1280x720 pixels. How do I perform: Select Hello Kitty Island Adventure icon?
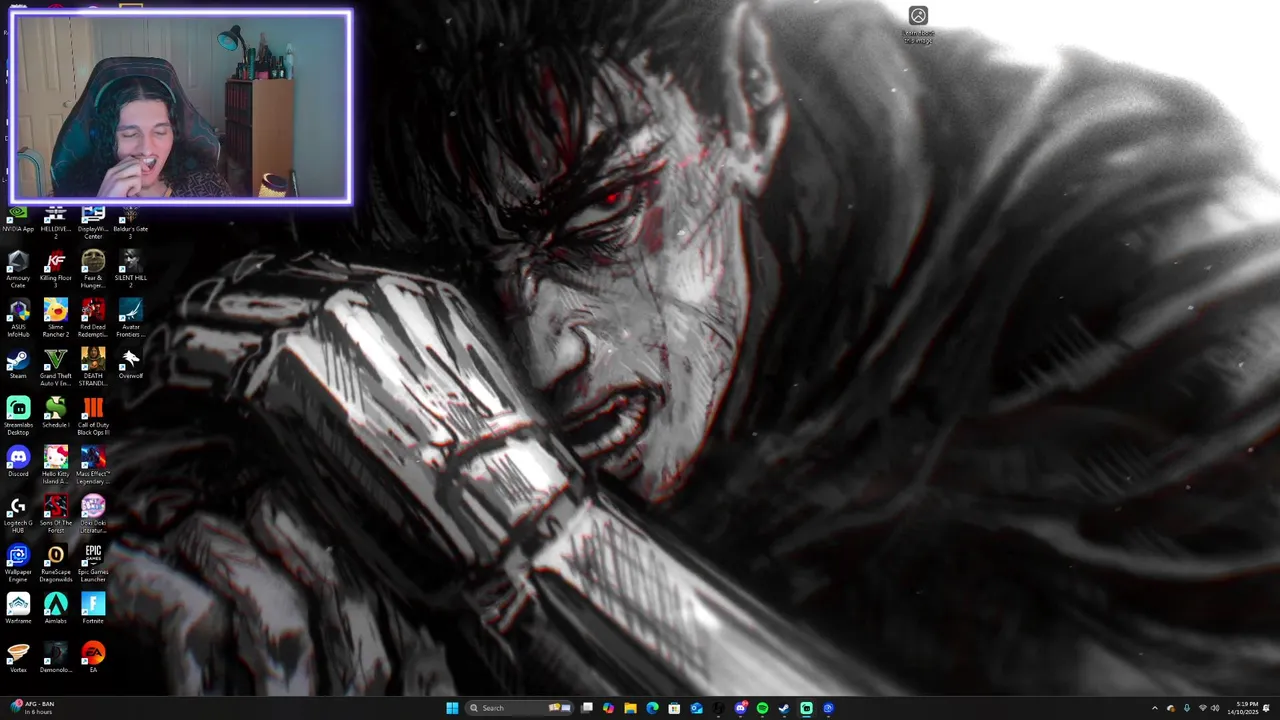[x=55, y=466]
